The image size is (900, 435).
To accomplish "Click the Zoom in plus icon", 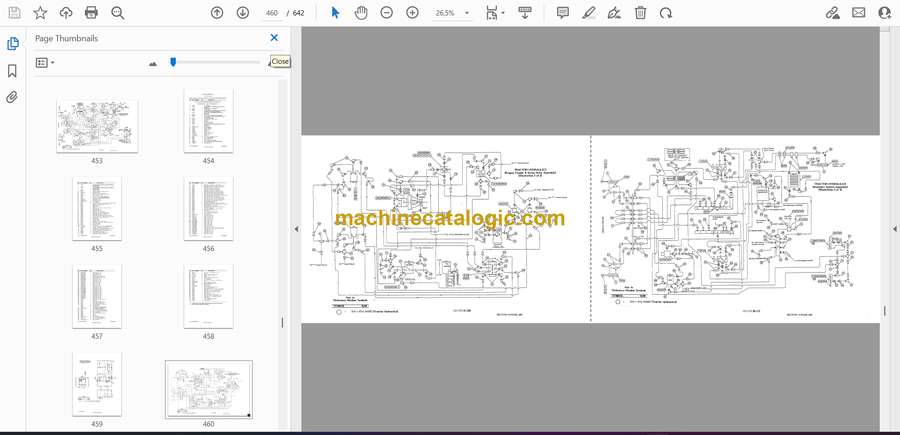I will tap(412, 13).
